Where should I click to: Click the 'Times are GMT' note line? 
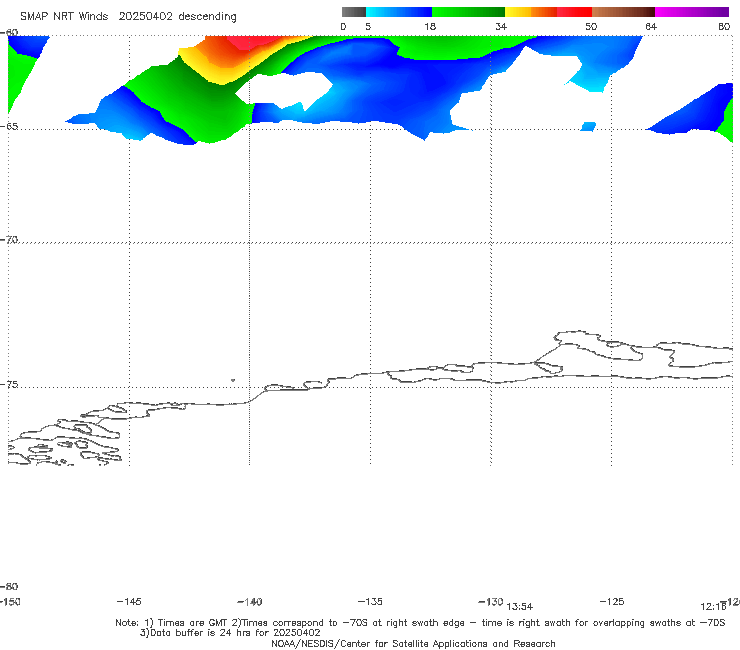(420, 623)
